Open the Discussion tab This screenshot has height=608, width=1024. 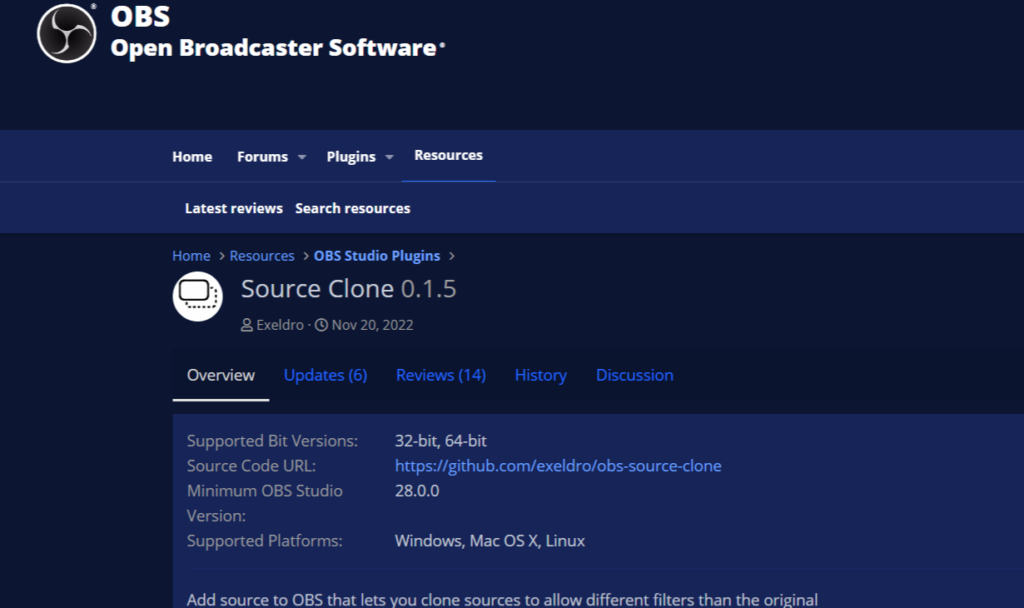(635, 376)
